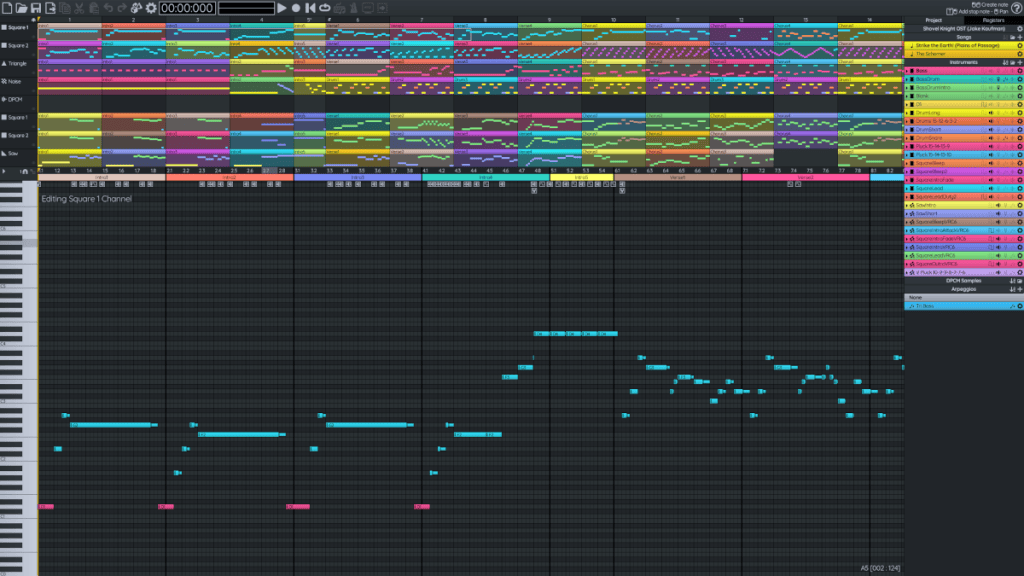Switch to the Project tab
Image resolution: width=1024 pixels, height=576 pixels.
934,20
